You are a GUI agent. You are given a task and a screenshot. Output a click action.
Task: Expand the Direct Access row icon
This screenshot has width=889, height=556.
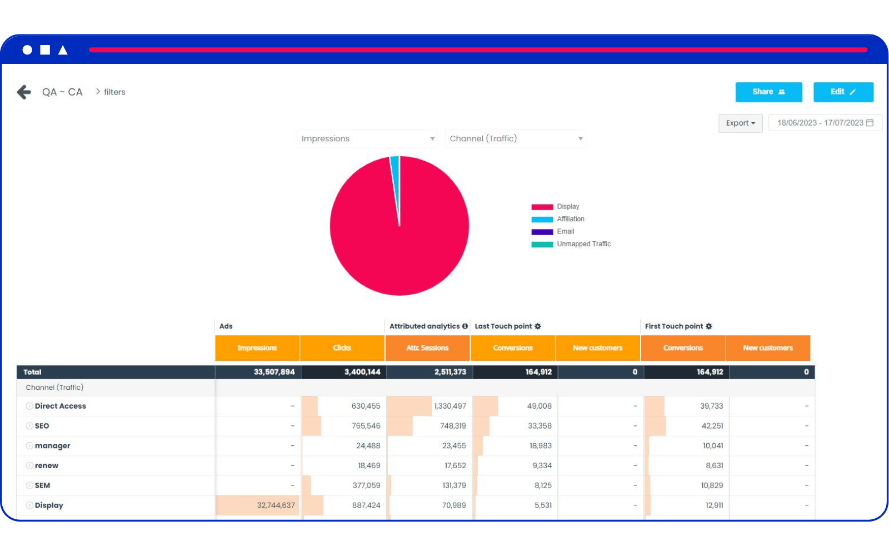[30, 406]
